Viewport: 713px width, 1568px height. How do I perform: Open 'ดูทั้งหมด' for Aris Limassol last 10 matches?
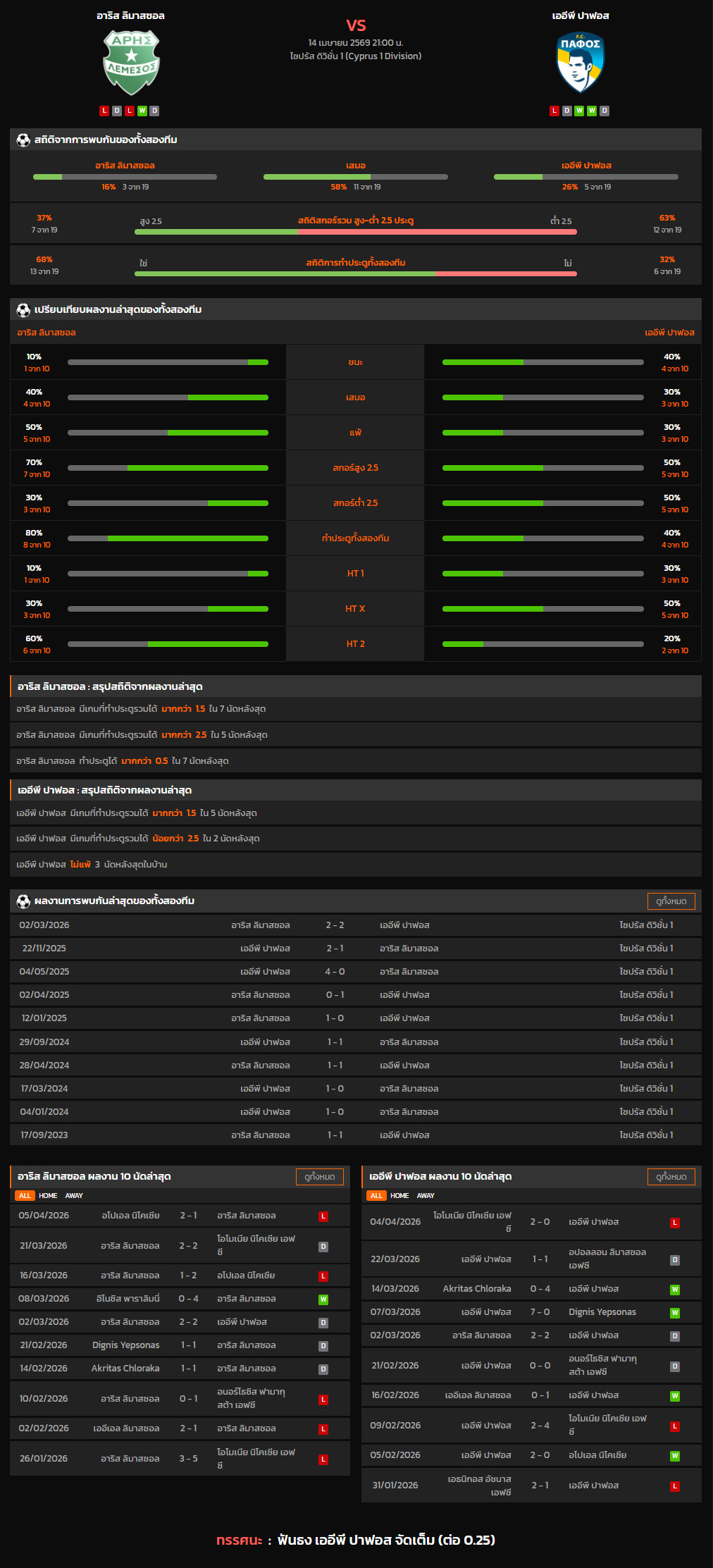[319, 1177]
